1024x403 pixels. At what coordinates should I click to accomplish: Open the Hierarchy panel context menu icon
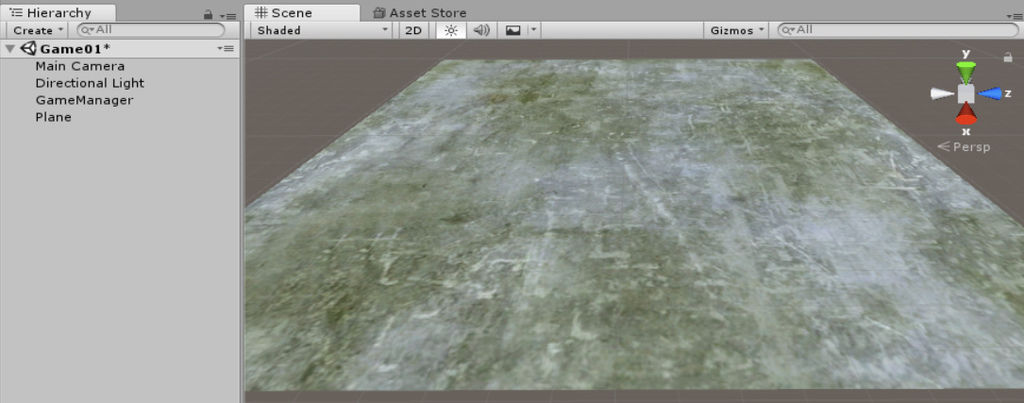228,15
